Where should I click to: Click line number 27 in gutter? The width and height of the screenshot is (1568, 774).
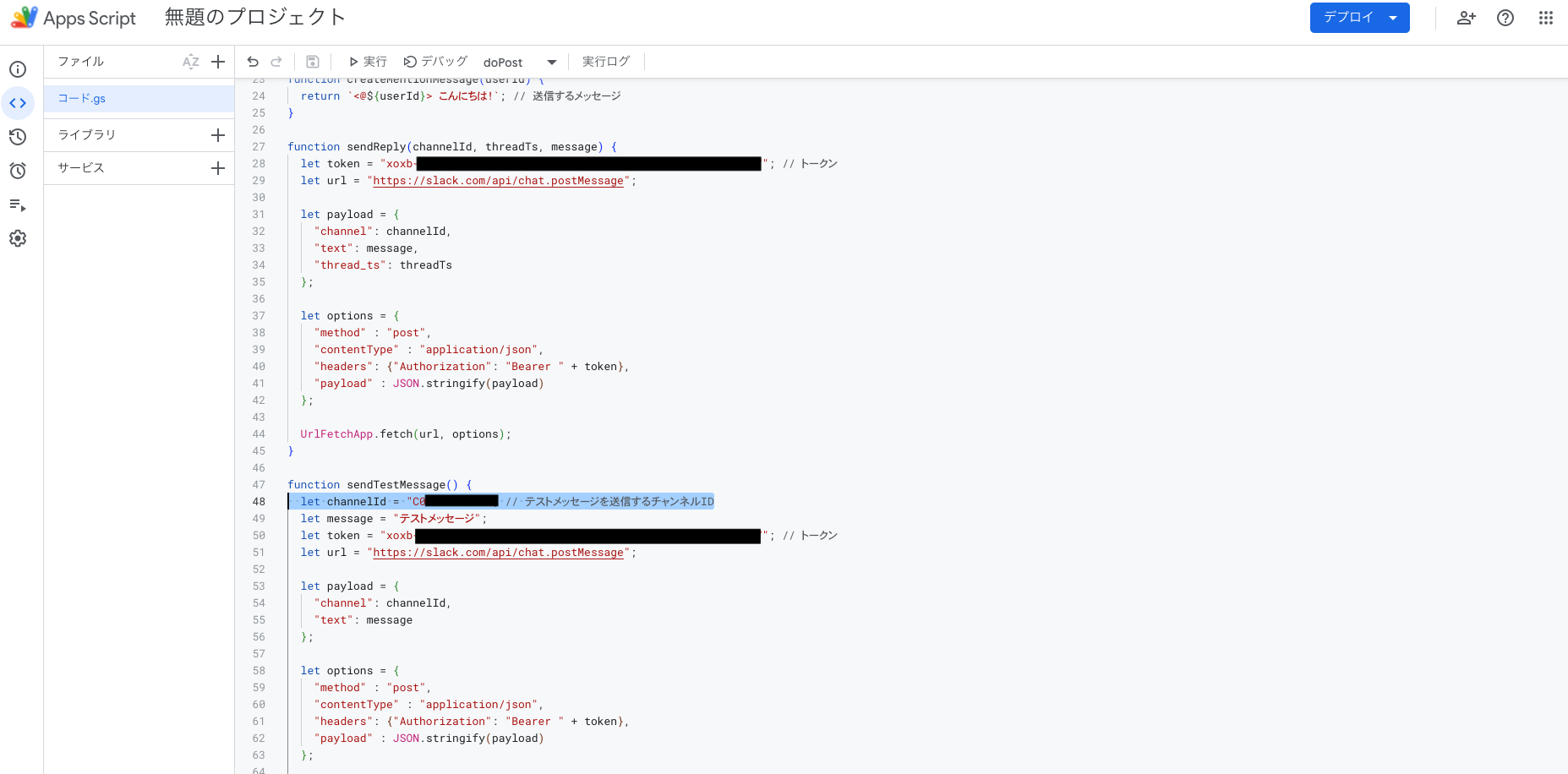[x=259, y=147]
